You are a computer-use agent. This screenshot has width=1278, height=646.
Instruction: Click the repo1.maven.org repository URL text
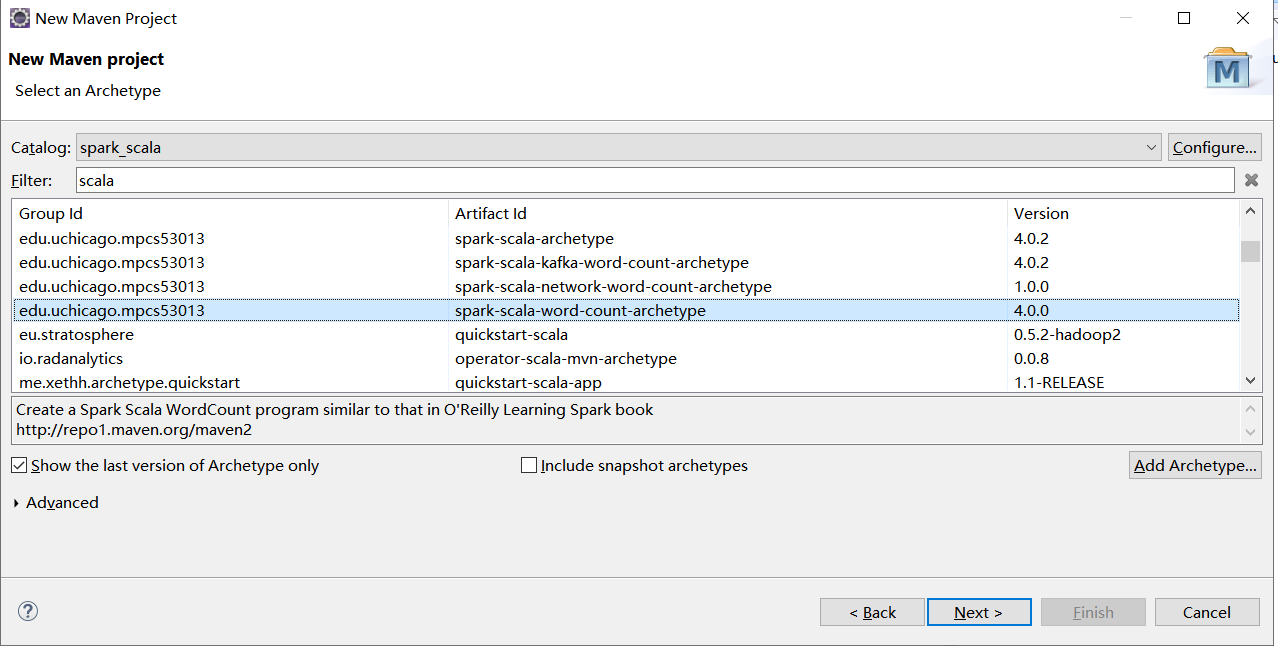134,430
